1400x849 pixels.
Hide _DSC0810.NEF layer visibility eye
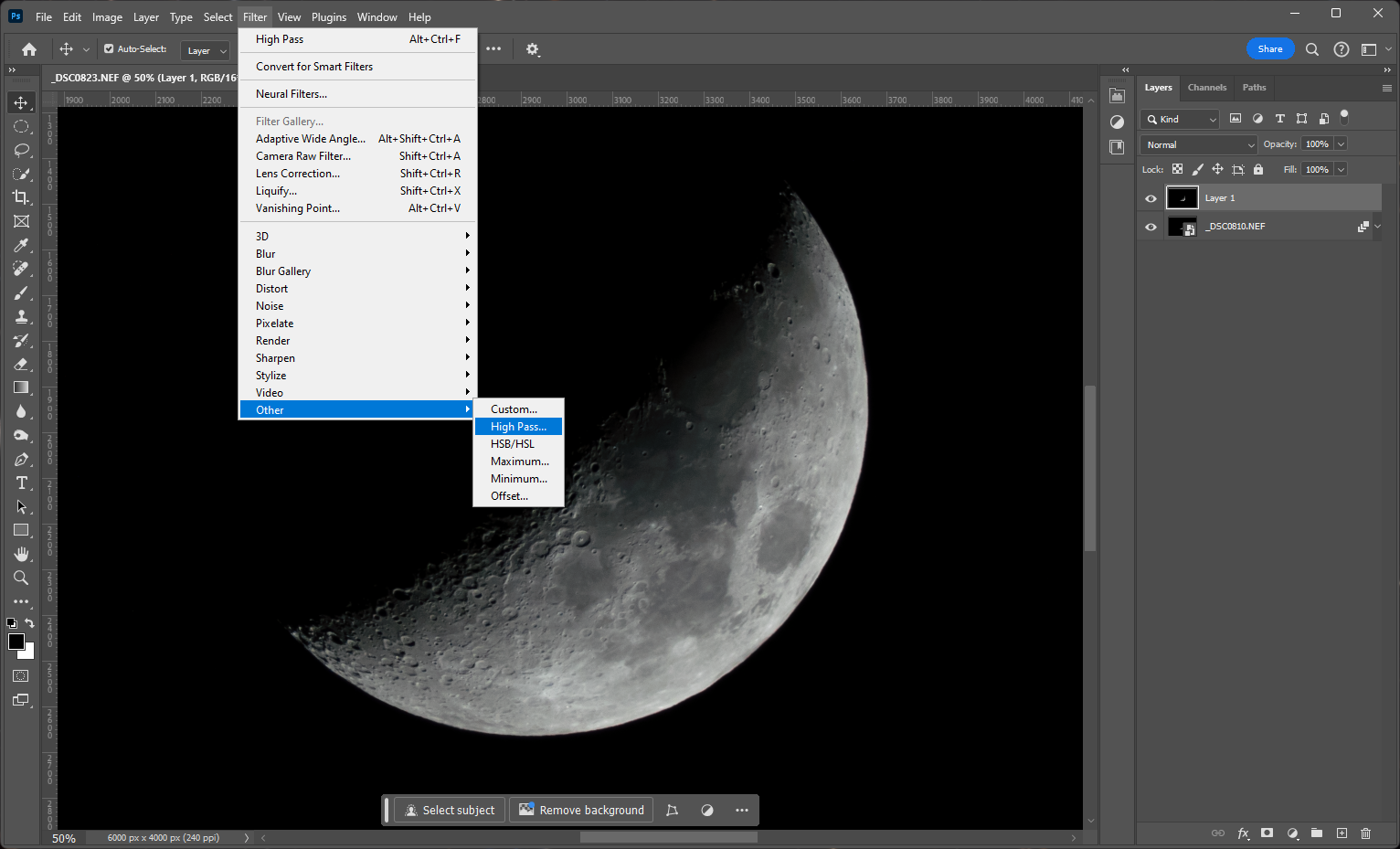1151,227
